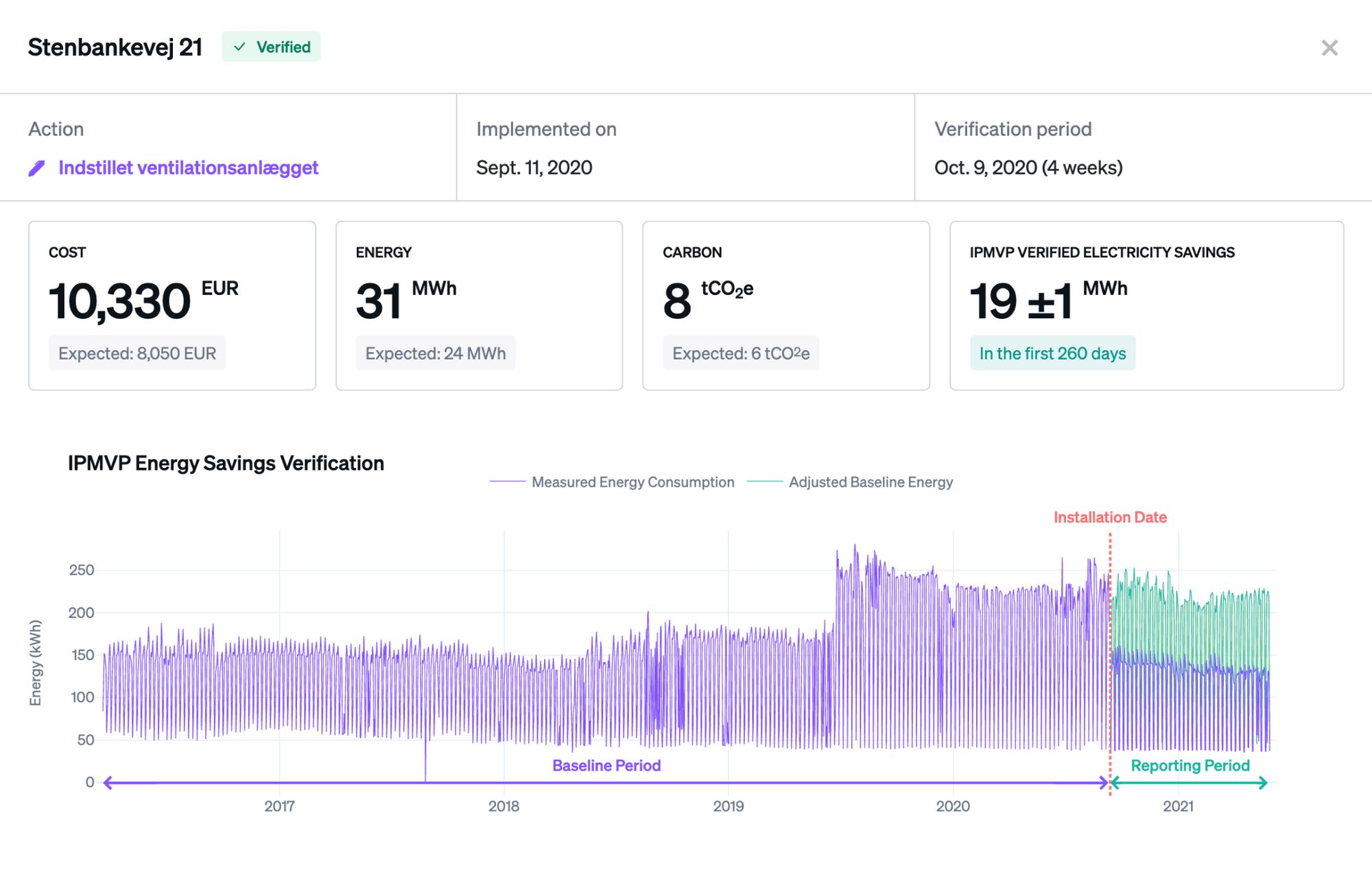1372x872 pixels.
Task: Click the 'In the first 260 days' badge
Action: [x=1052, y=353]
